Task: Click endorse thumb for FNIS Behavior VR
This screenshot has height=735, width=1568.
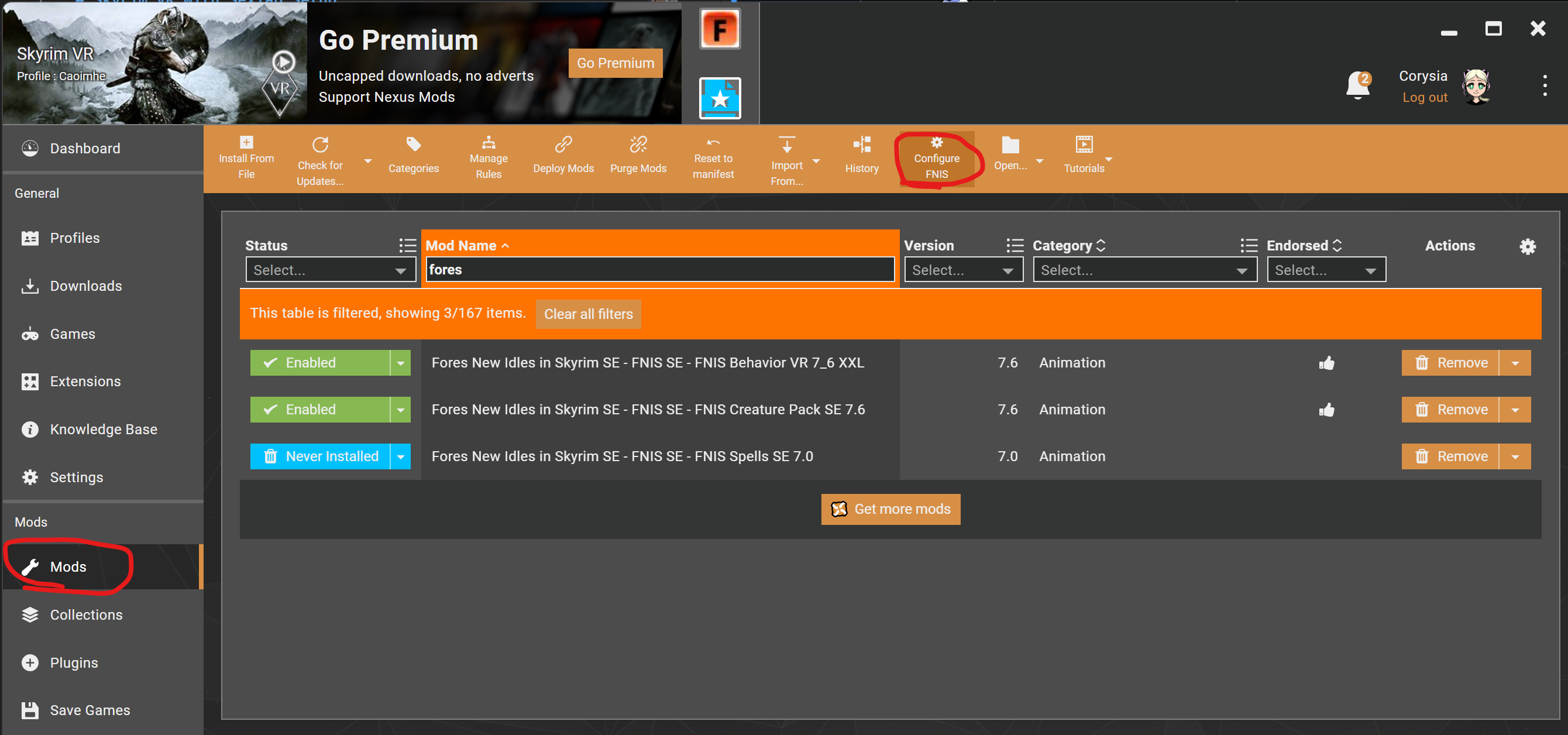Action: point(1326,363)
